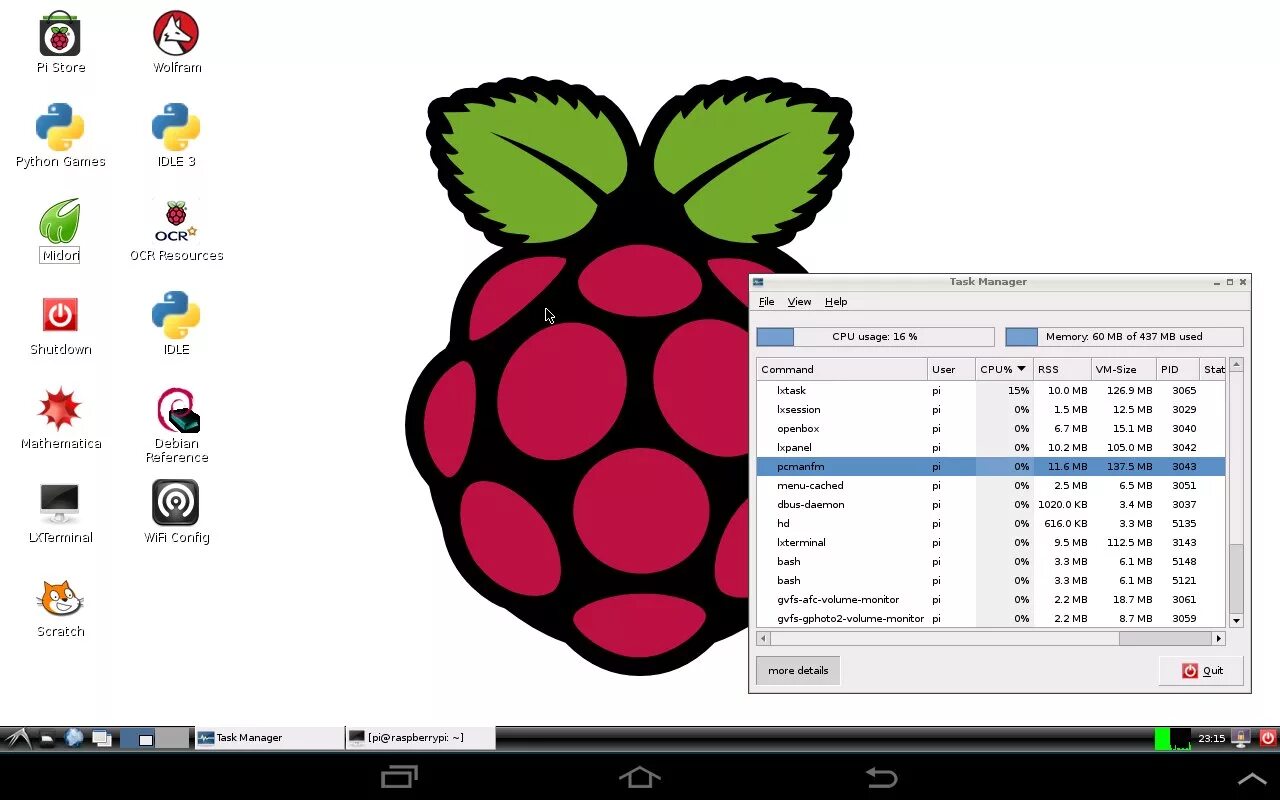Click the 23:15 clock in panel
Viewport: 1280px width, 800px height.
coord(1212,739)
